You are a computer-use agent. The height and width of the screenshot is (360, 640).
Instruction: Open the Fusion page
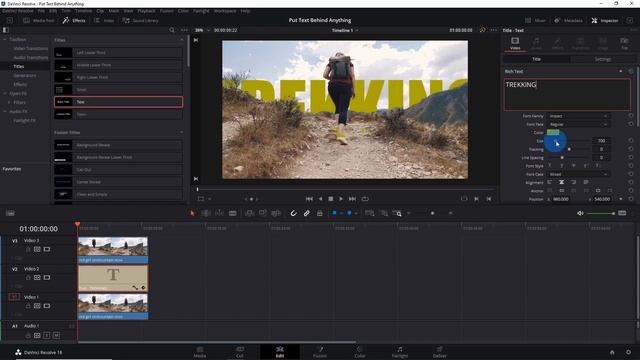pos(320,352)
